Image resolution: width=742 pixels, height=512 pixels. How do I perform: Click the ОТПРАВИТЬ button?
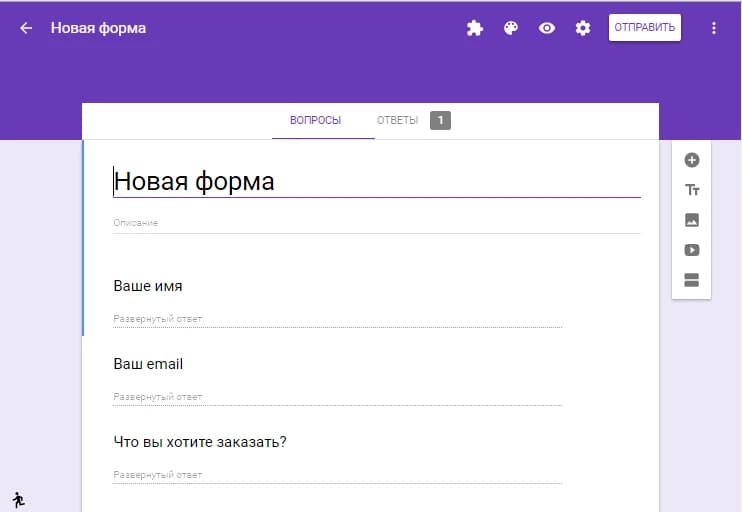click(644, 28)
